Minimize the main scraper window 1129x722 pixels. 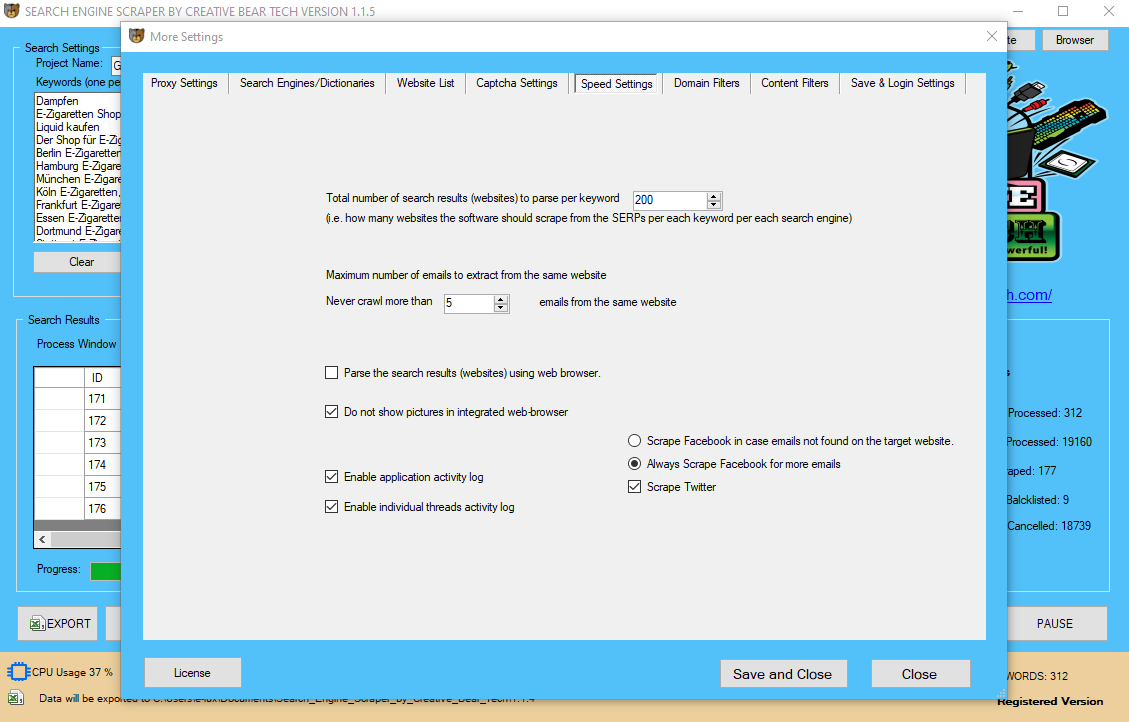point(1018,11)
